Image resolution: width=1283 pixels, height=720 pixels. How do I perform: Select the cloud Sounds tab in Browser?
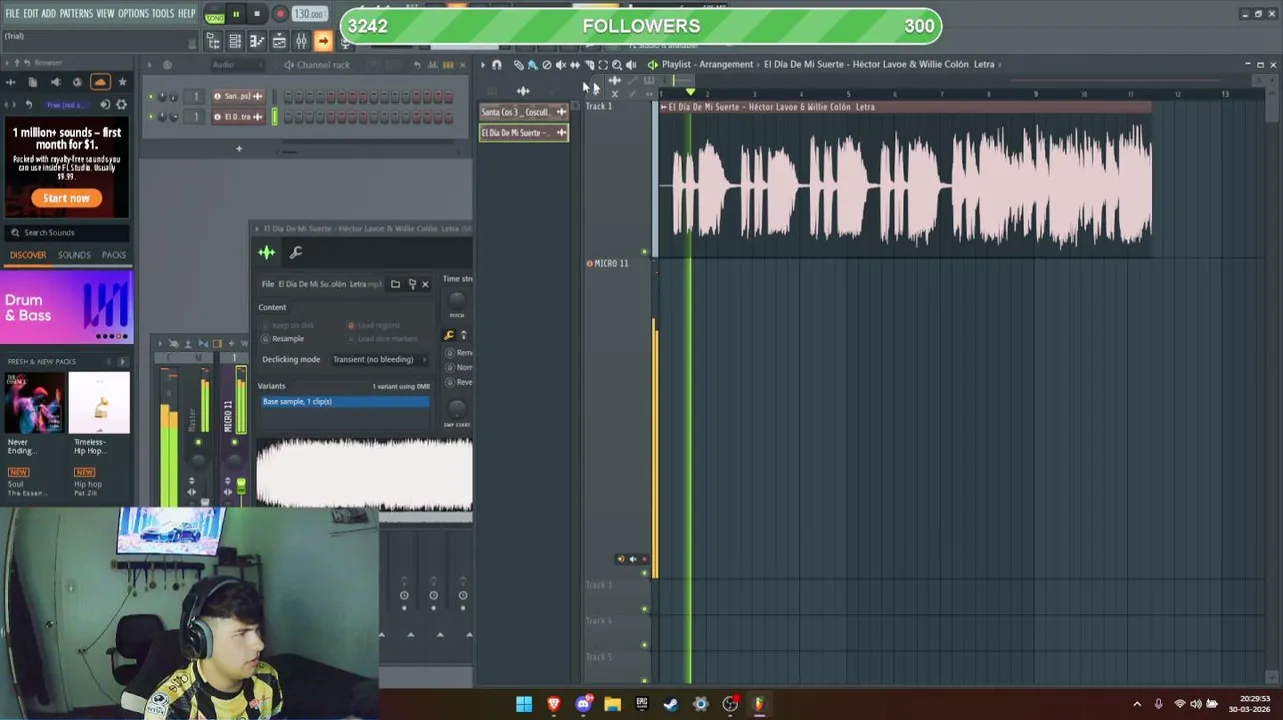100,82
